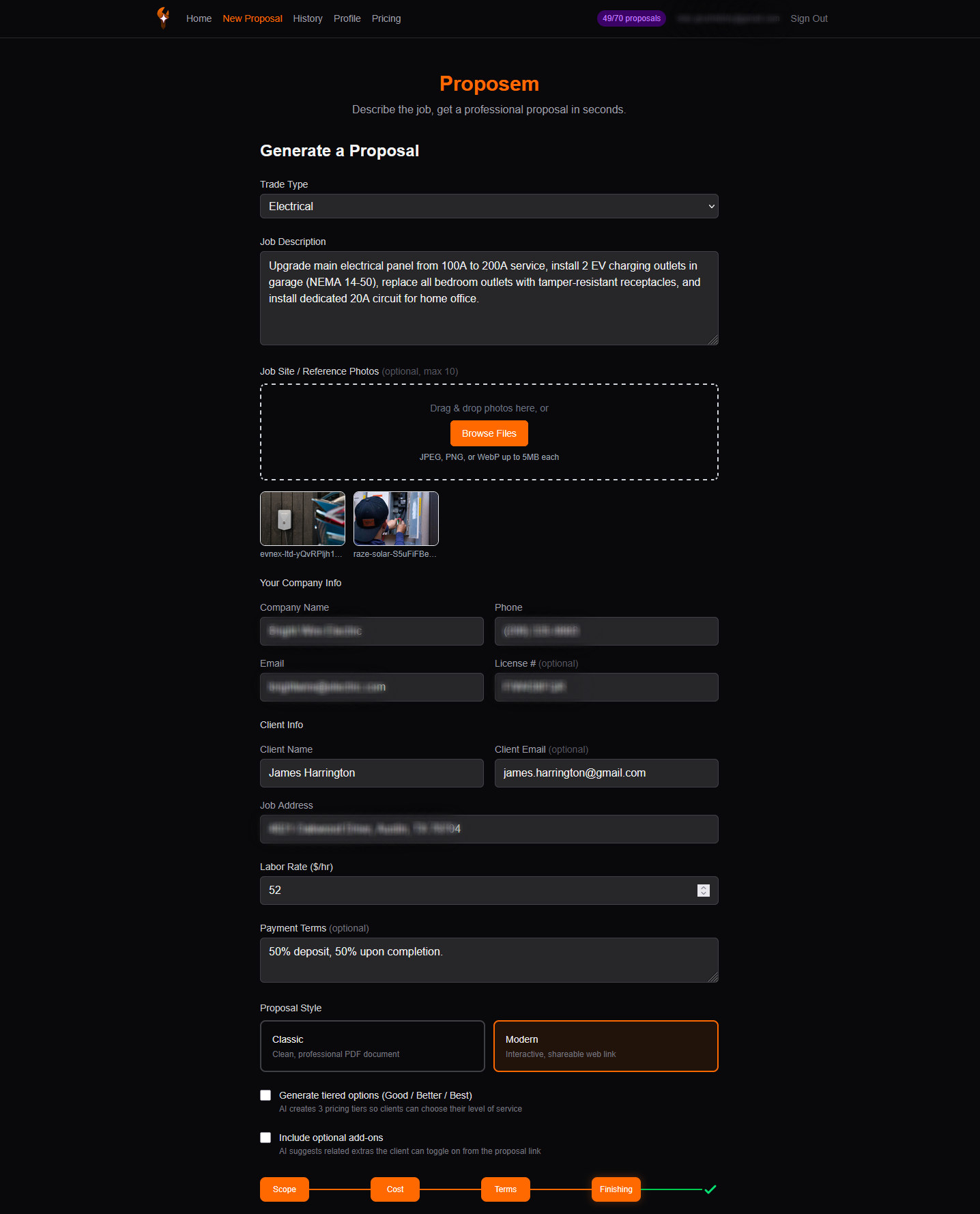Screen dimensions: 980x1214
Task: Go to the New Proposal page
Action: [x=253, y=18]
